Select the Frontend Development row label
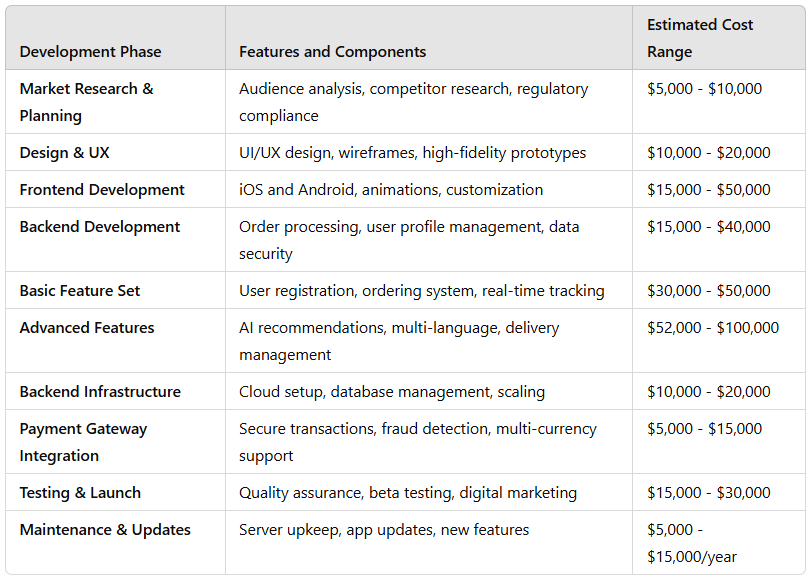 tap(102, 190)
